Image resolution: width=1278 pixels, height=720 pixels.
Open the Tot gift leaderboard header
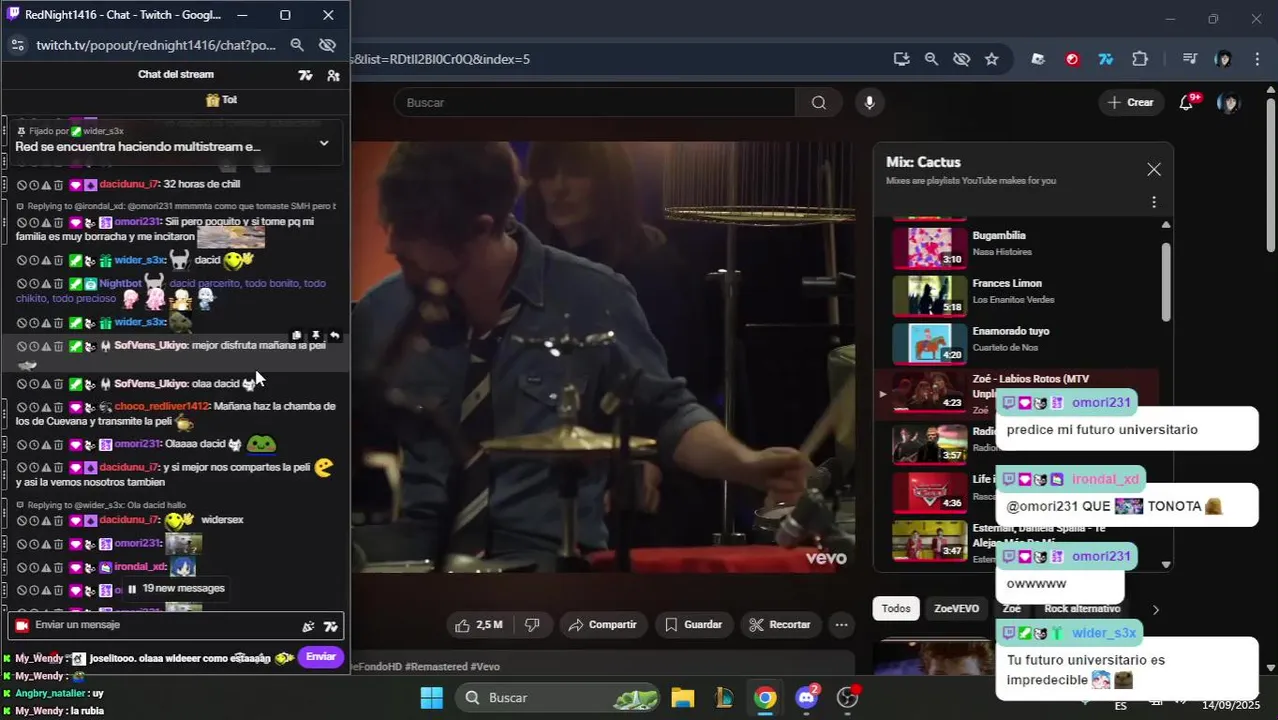tap(221, 100)
